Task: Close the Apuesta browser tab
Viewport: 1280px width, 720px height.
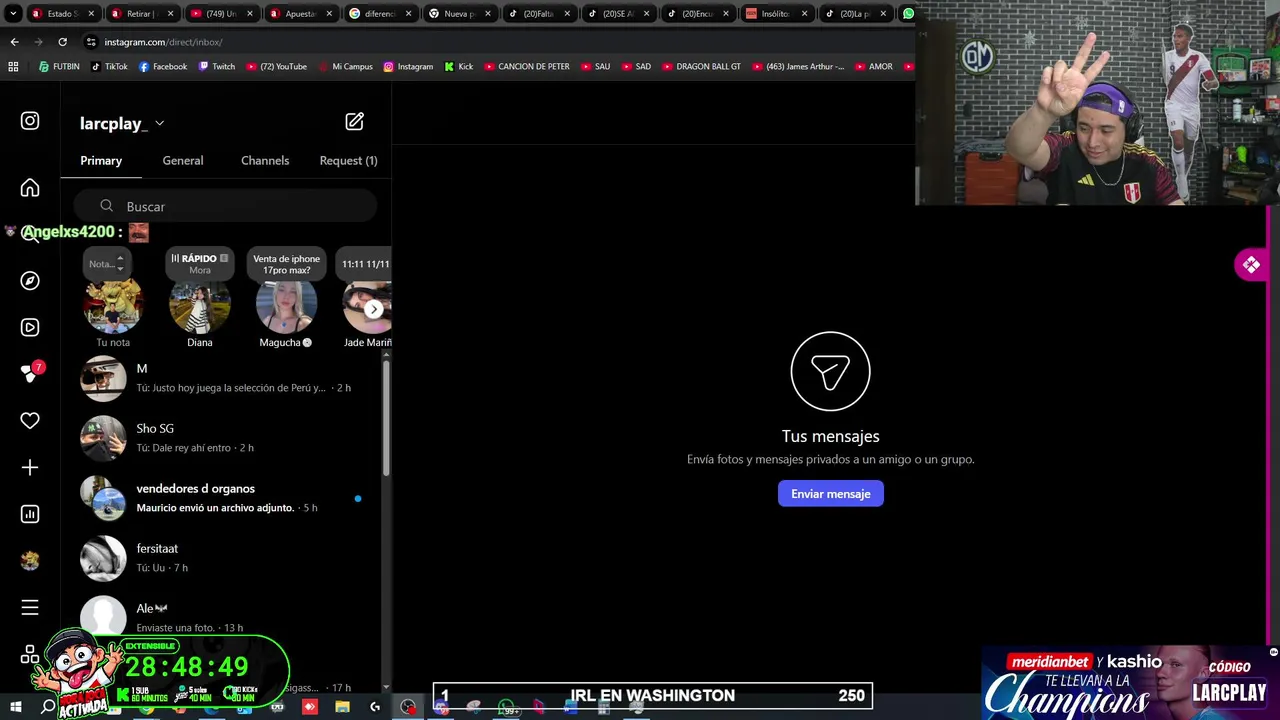Action: [329, 14]
